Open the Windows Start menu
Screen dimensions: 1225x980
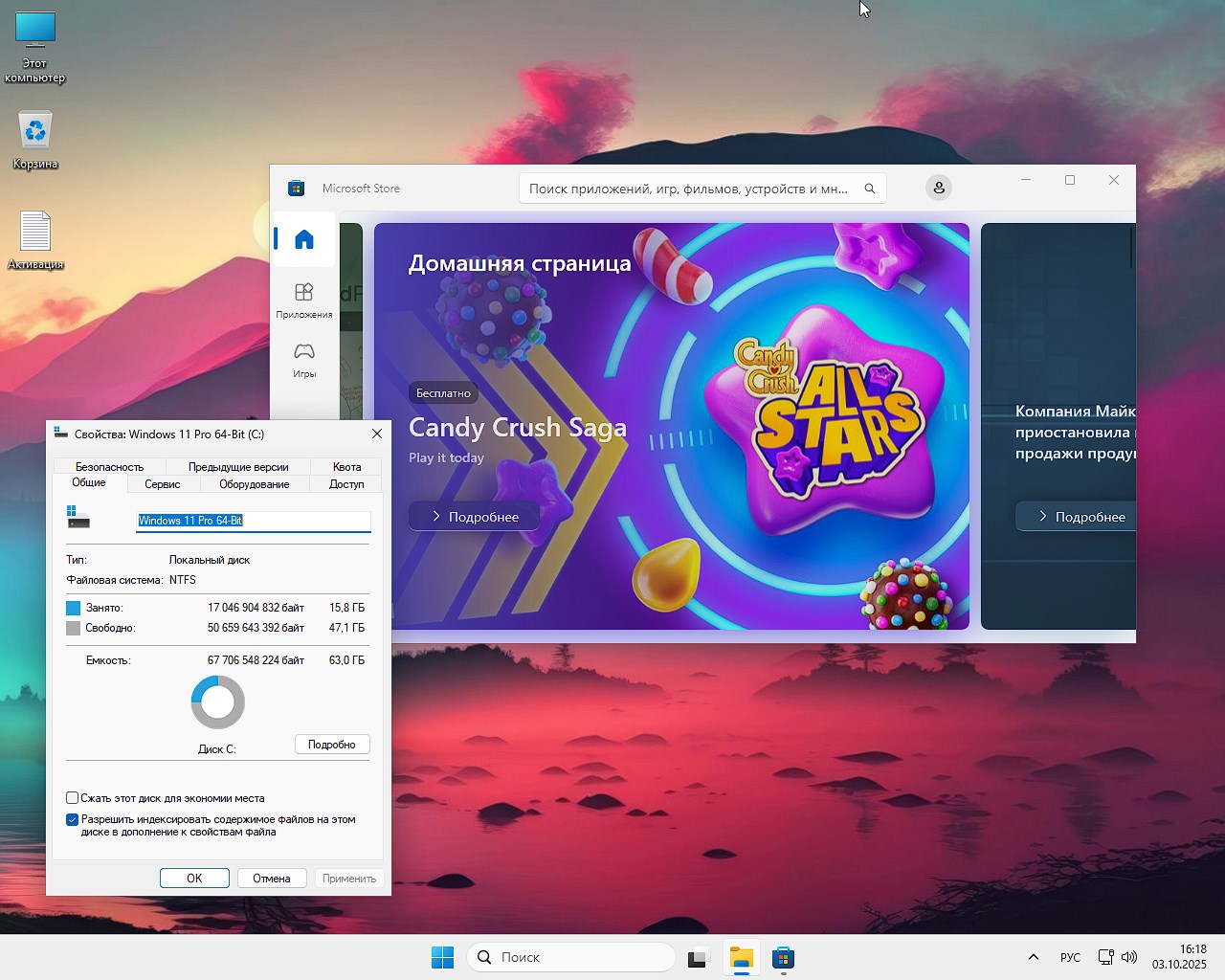[442, 957]
